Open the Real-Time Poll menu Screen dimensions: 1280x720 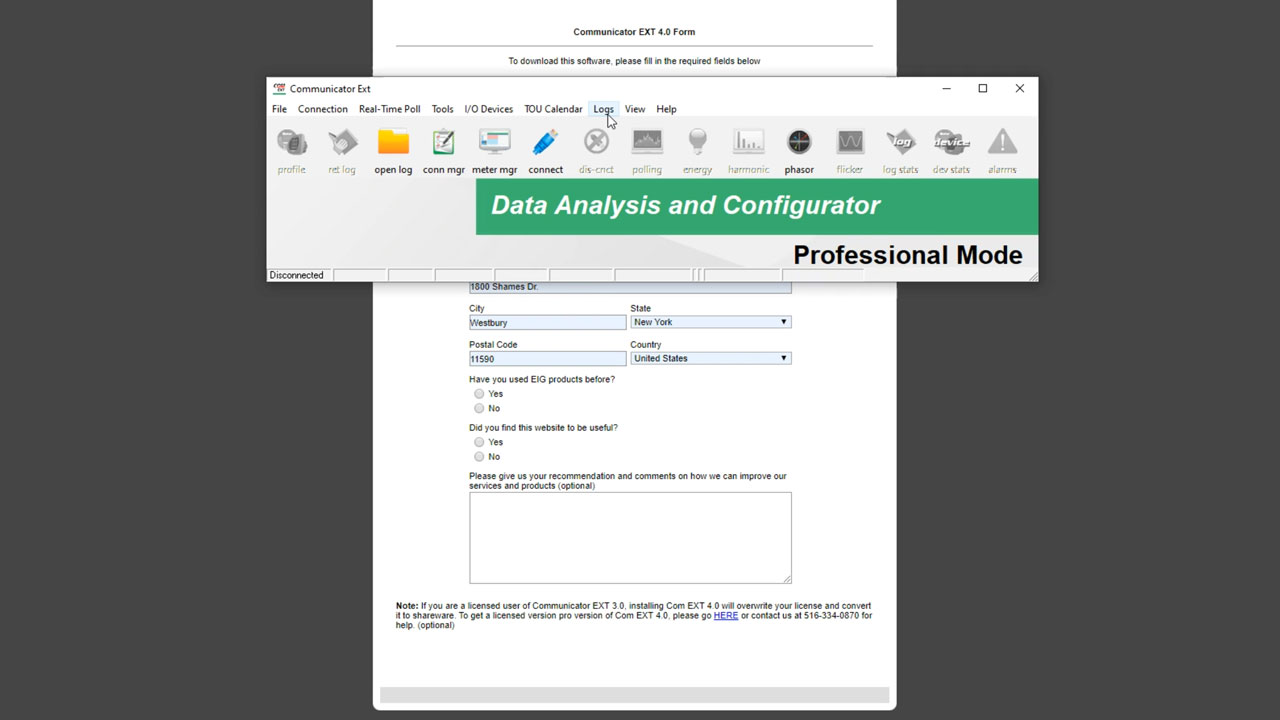tap(390, 109)
